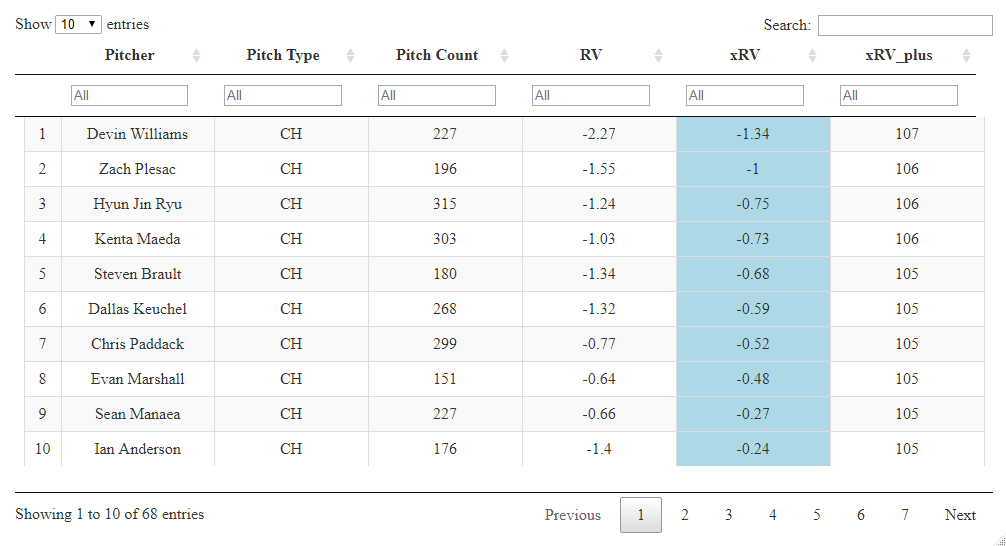Sort by xRV_plus using its arrows
Viewport: 1006px width, 546px height.
click(x=966, y=56)
